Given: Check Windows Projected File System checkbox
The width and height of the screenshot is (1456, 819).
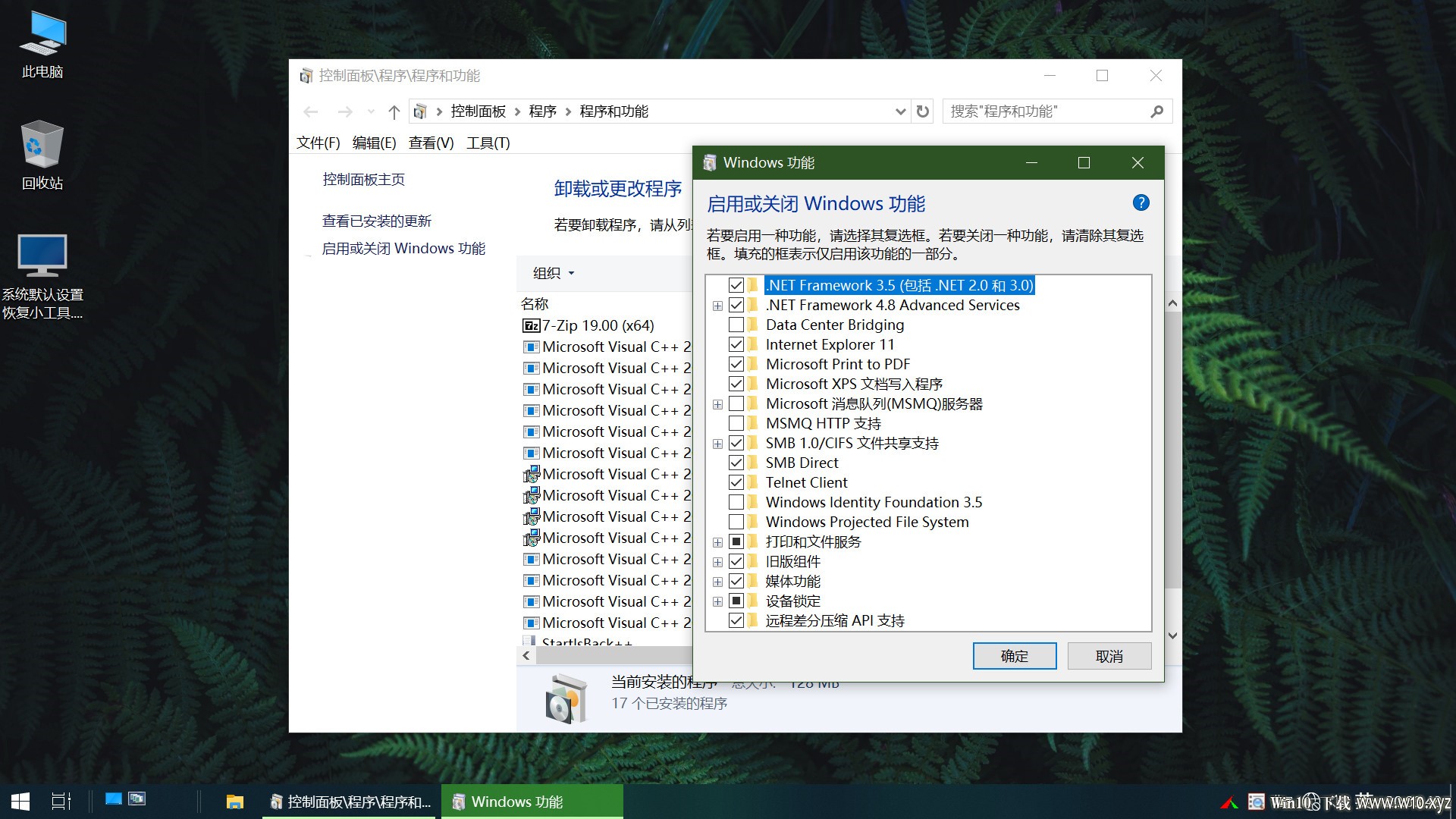Looking at the screenshot, I should tap(736, 522).
